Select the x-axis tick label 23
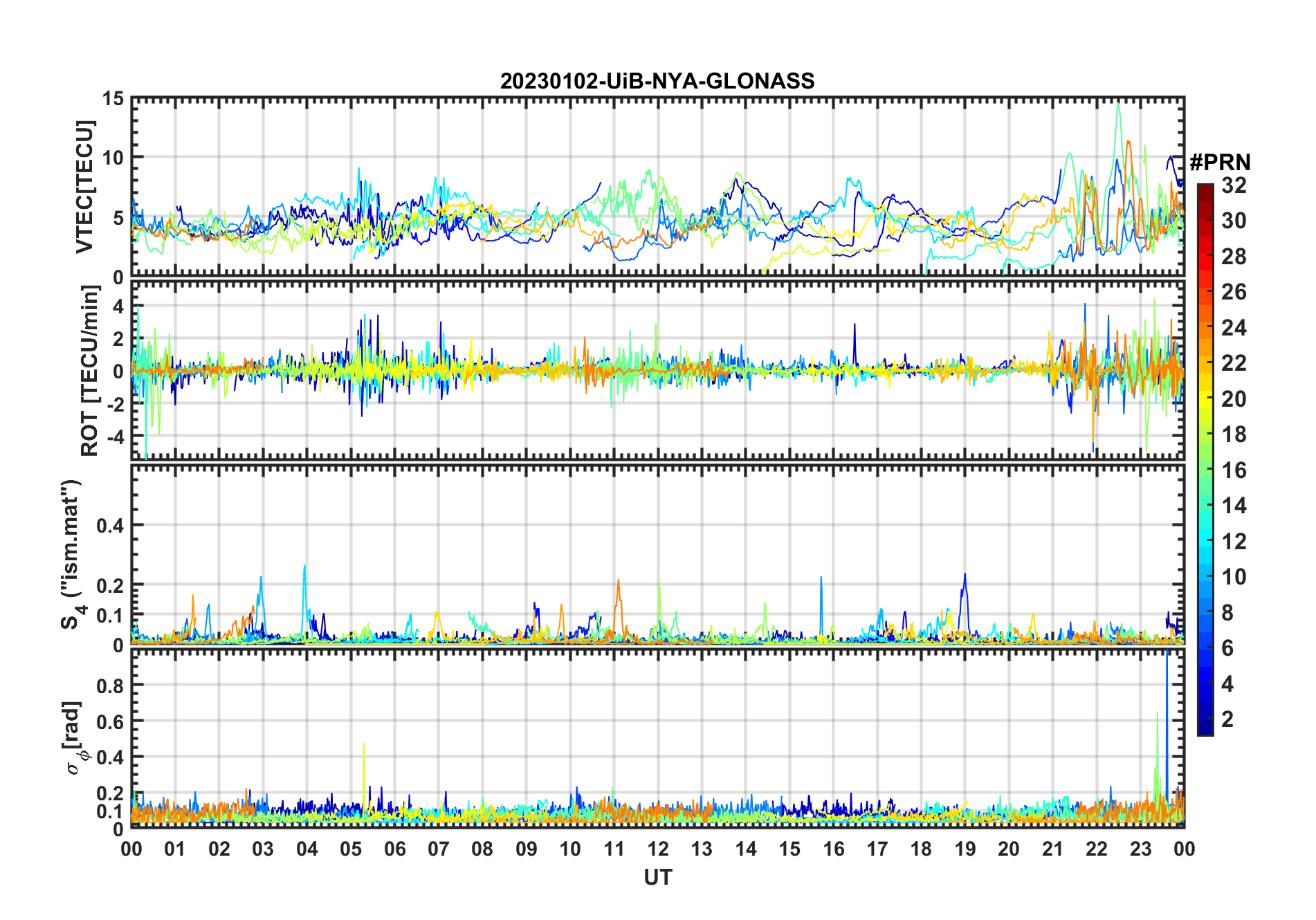Viewport: 1316px width, 920px height. (1140, 849)
